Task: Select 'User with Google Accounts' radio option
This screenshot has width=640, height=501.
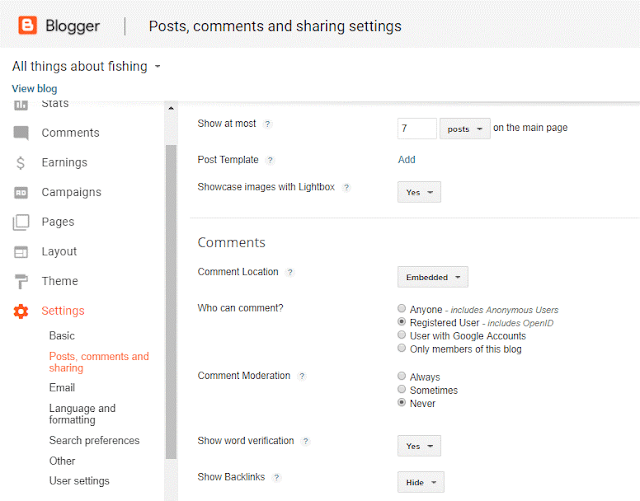Action: click(x=402, y=336)
